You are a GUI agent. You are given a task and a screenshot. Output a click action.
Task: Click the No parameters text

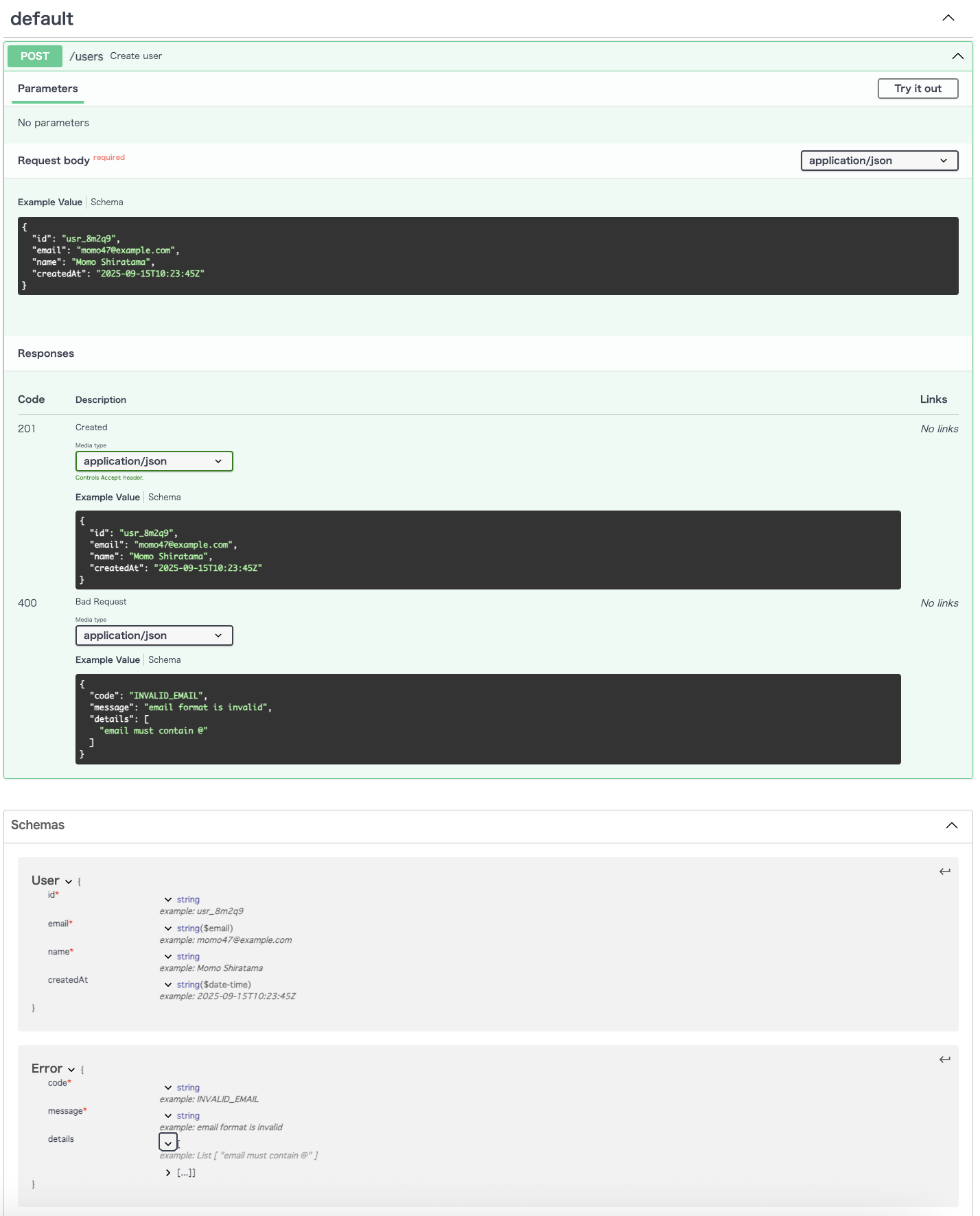(x=54, y=123)
